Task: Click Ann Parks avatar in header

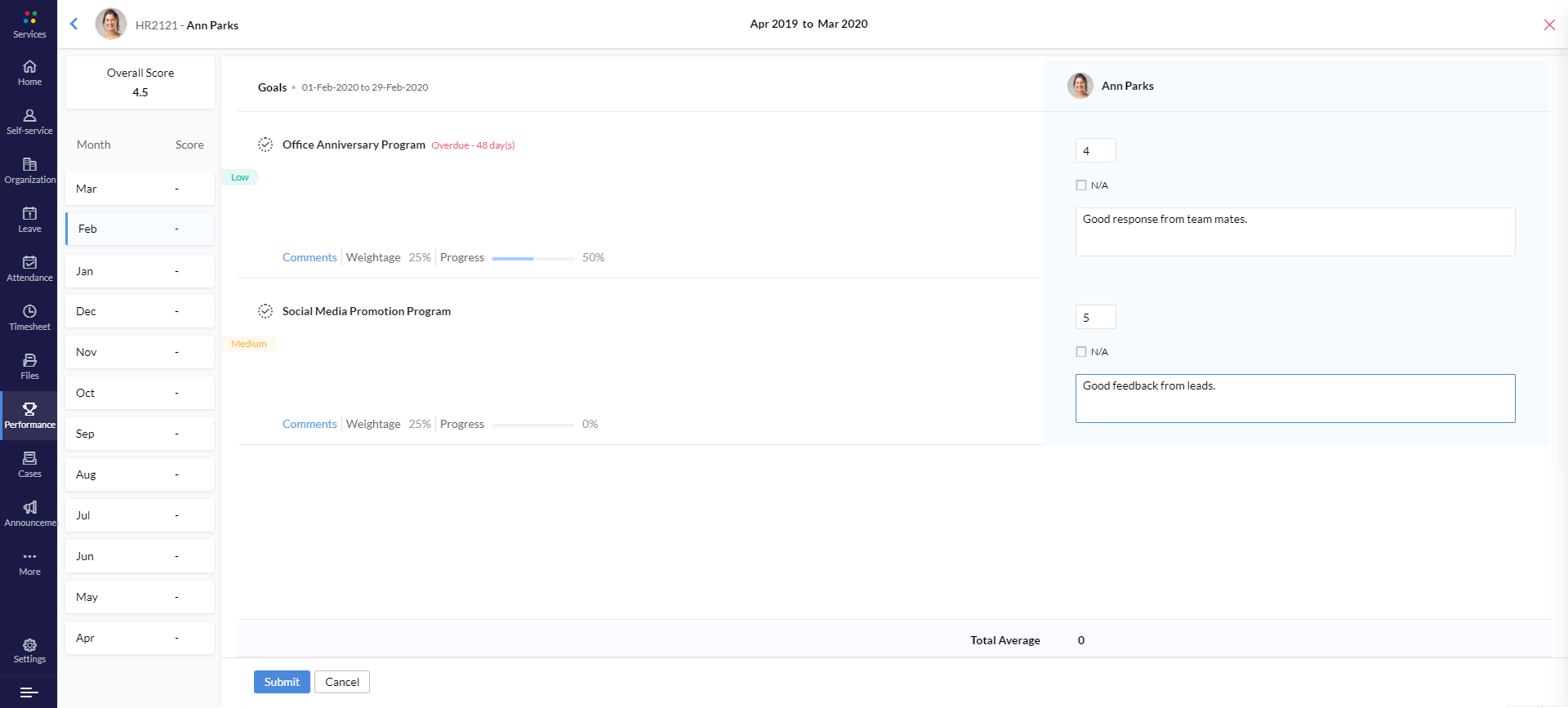Action: point(111,24)
